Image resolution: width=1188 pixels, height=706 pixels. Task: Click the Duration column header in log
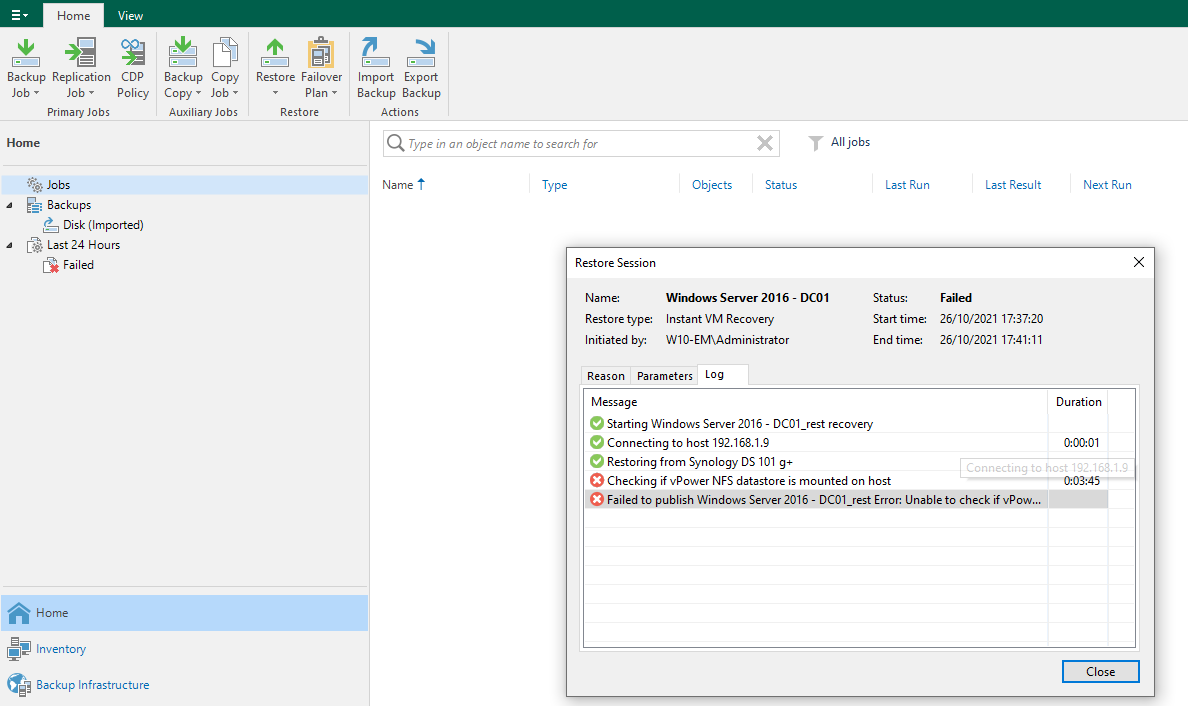tap(1078, 402)
